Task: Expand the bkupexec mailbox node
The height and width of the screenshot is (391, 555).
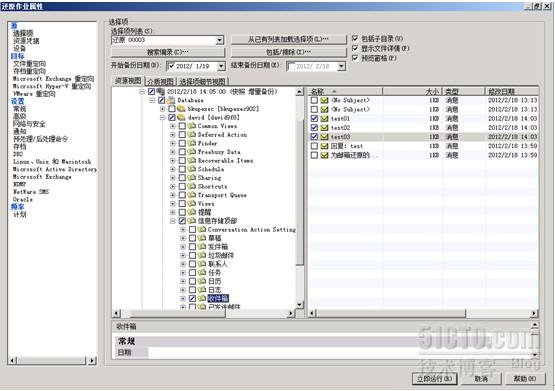Action: point(162,109)
